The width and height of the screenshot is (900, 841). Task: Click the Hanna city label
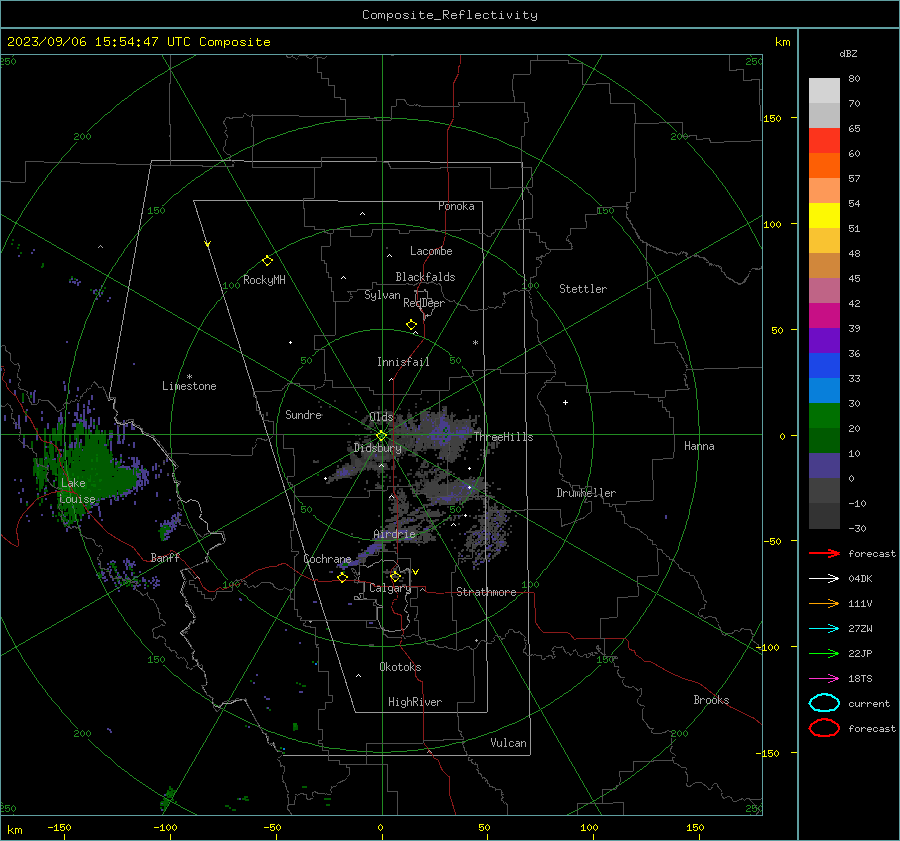click(699, 446)
